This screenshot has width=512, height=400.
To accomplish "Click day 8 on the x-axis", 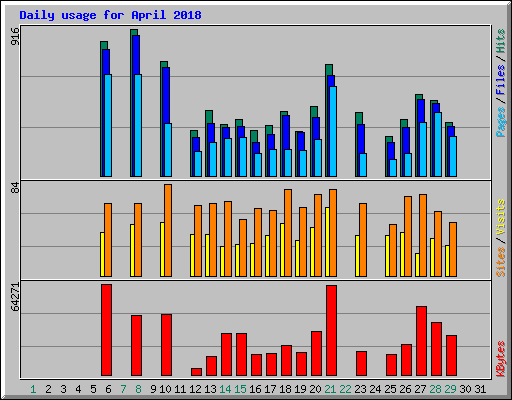I will 138,389.
